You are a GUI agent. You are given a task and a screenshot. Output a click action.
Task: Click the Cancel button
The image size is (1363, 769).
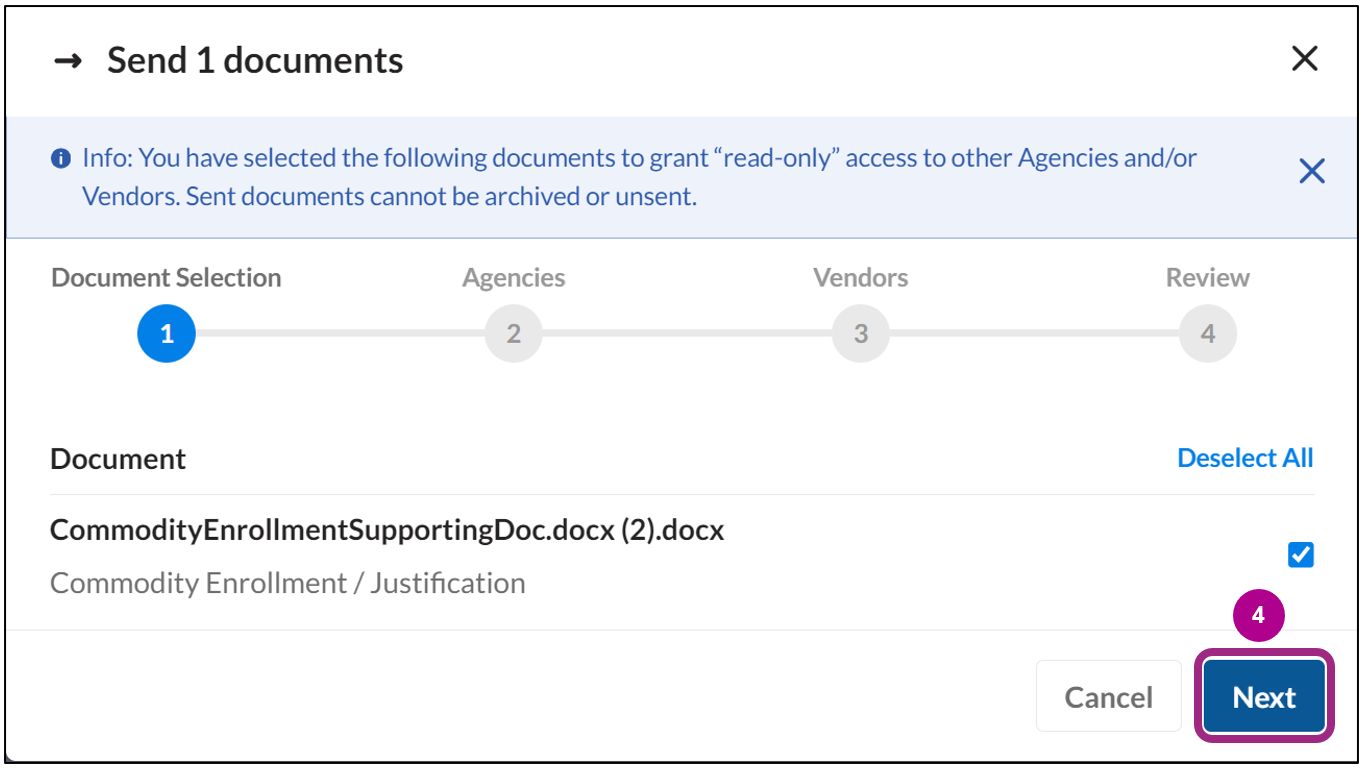tap(1109, 696)
